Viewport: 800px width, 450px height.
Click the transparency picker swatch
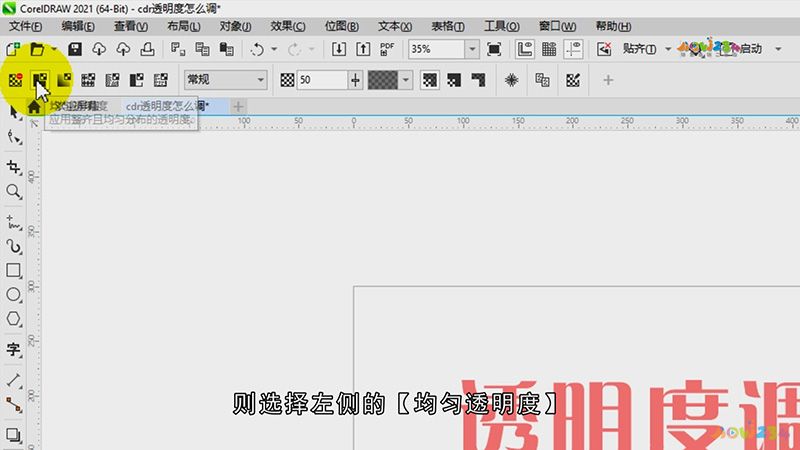click(x=383, y=80)
